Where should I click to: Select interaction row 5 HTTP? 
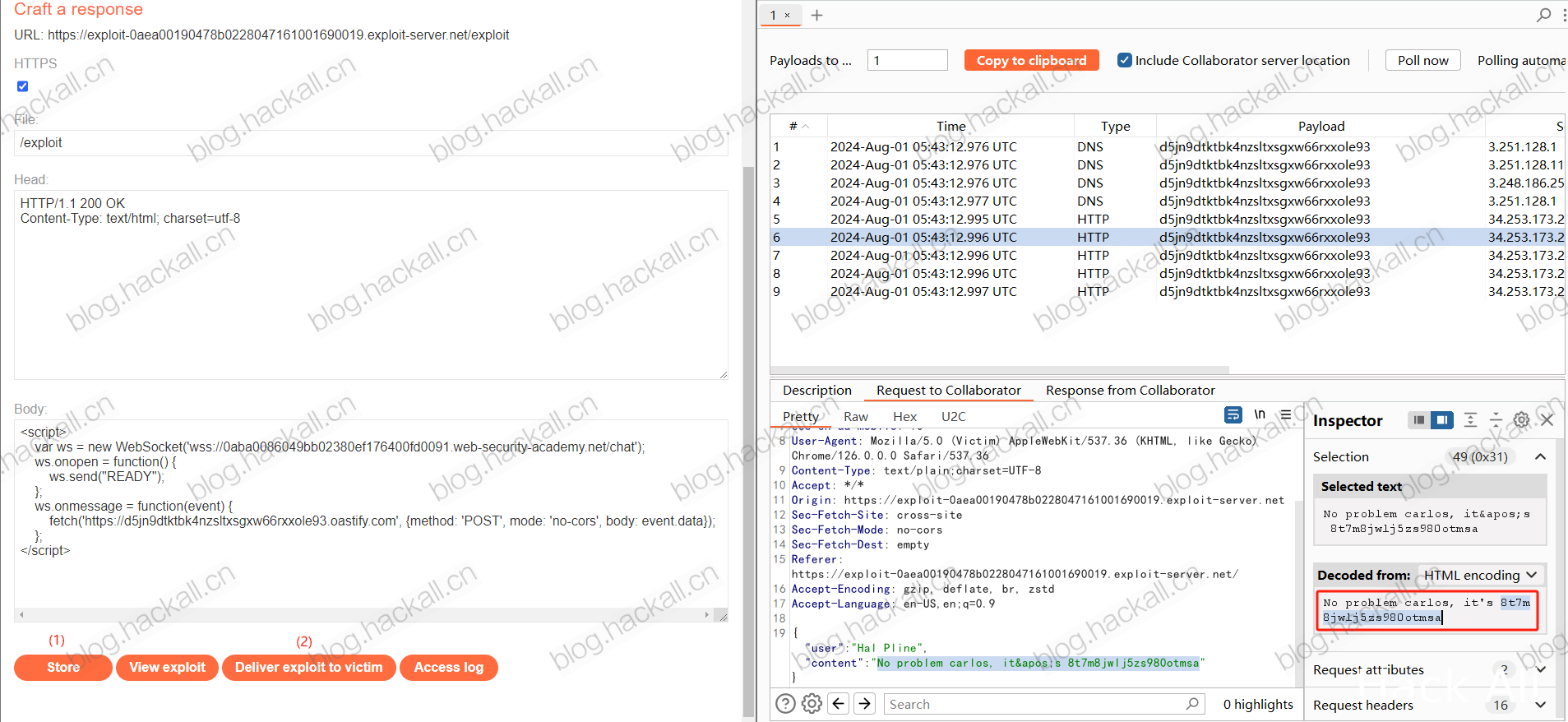coord(1168,219)
